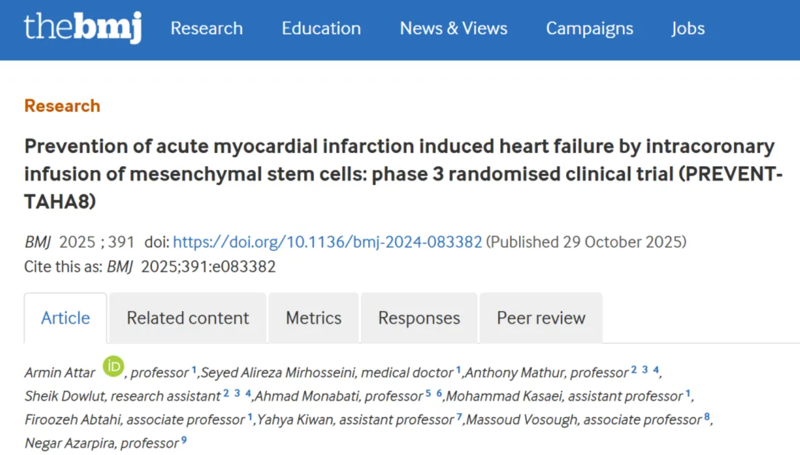This screenshot has height=455, width=800.
Task: Select the Article tab
Action: [x=65, y=318]
